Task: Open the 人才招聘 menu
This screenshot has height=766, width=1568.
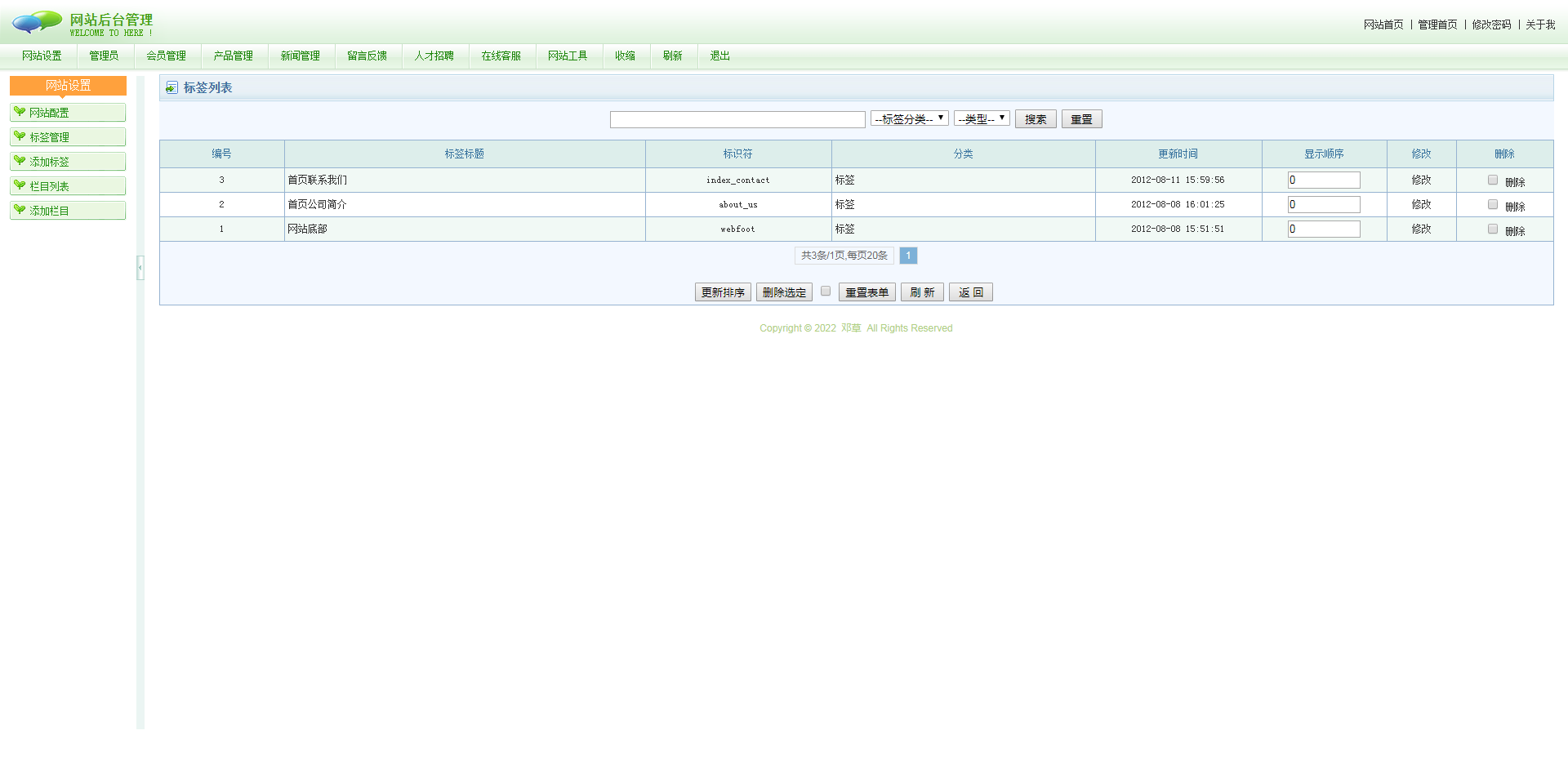Action: pos(434,56)
